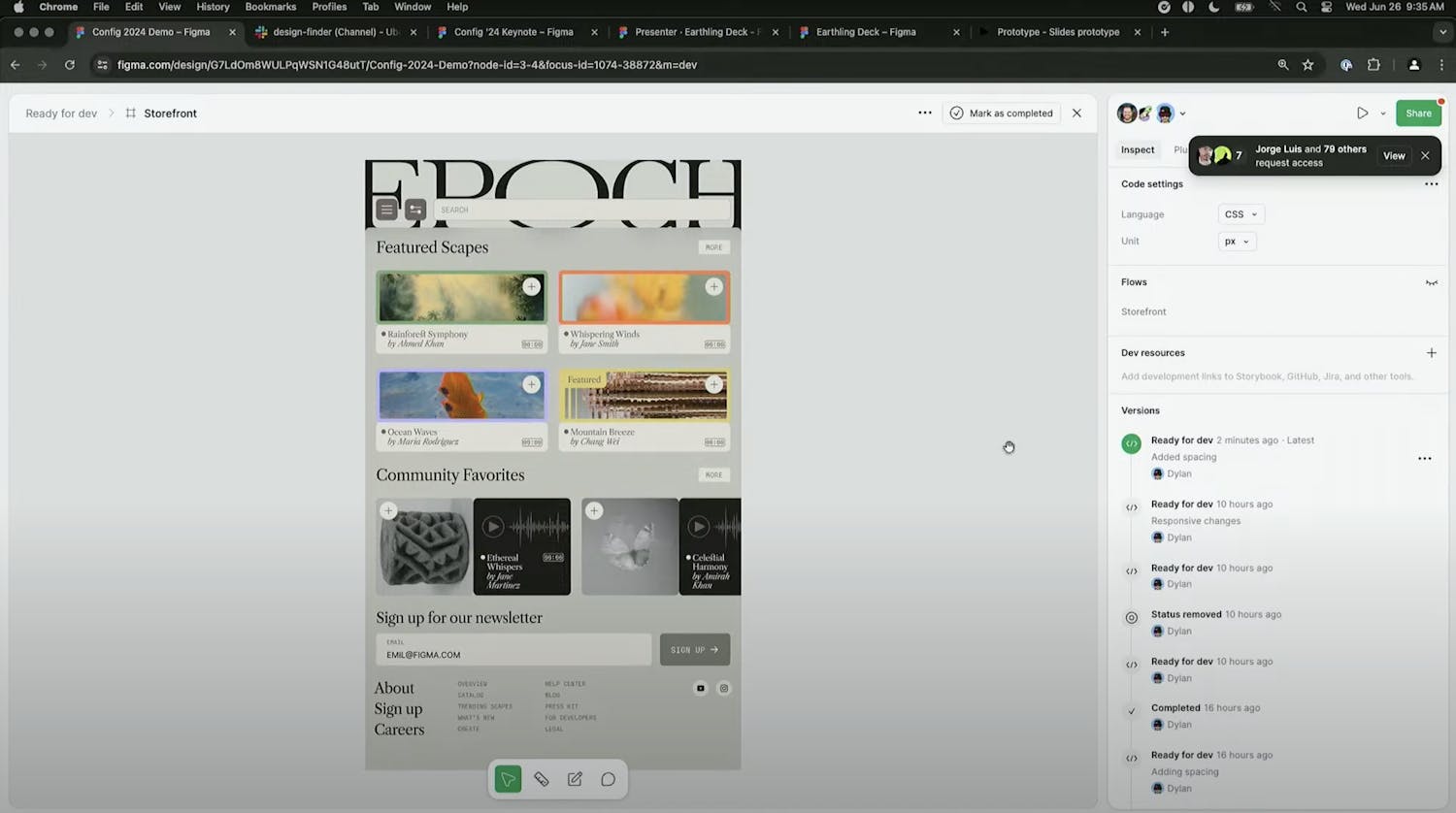Click the green Share button
The image size is (1456, 813).
point(1418,114)
